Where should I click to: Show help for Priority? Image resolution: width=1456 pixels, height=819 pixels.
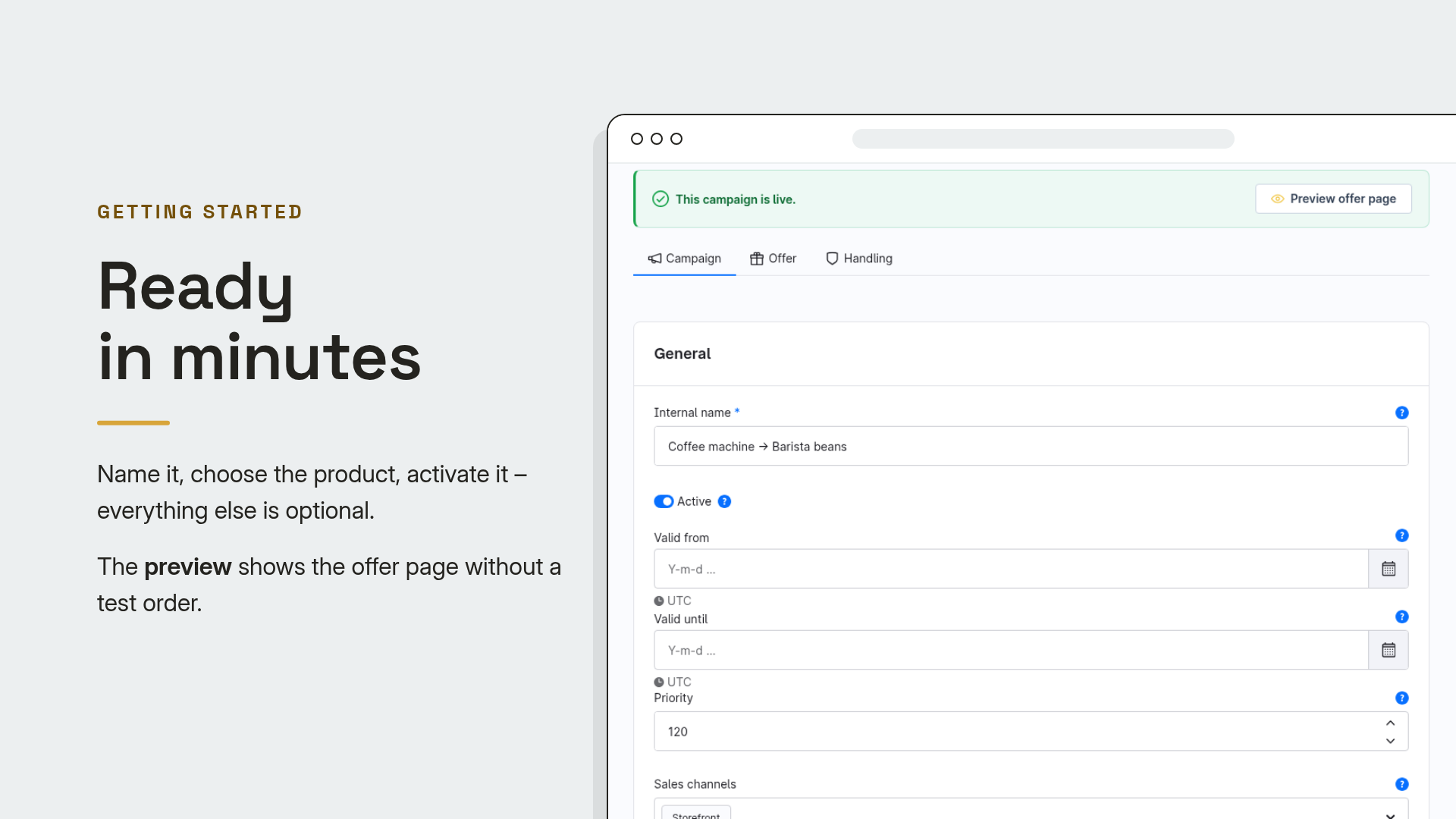[x=1401, y=698]
